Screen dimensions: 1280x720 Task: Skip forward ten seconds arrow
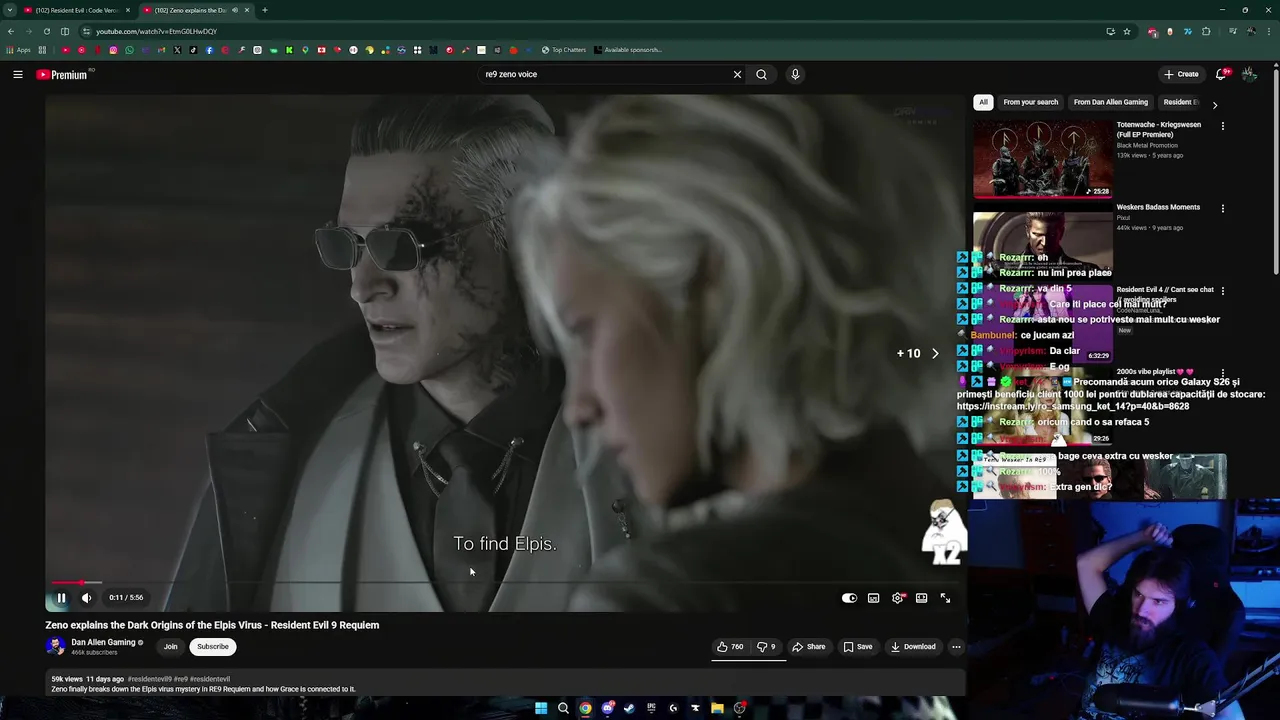point(935,353)
